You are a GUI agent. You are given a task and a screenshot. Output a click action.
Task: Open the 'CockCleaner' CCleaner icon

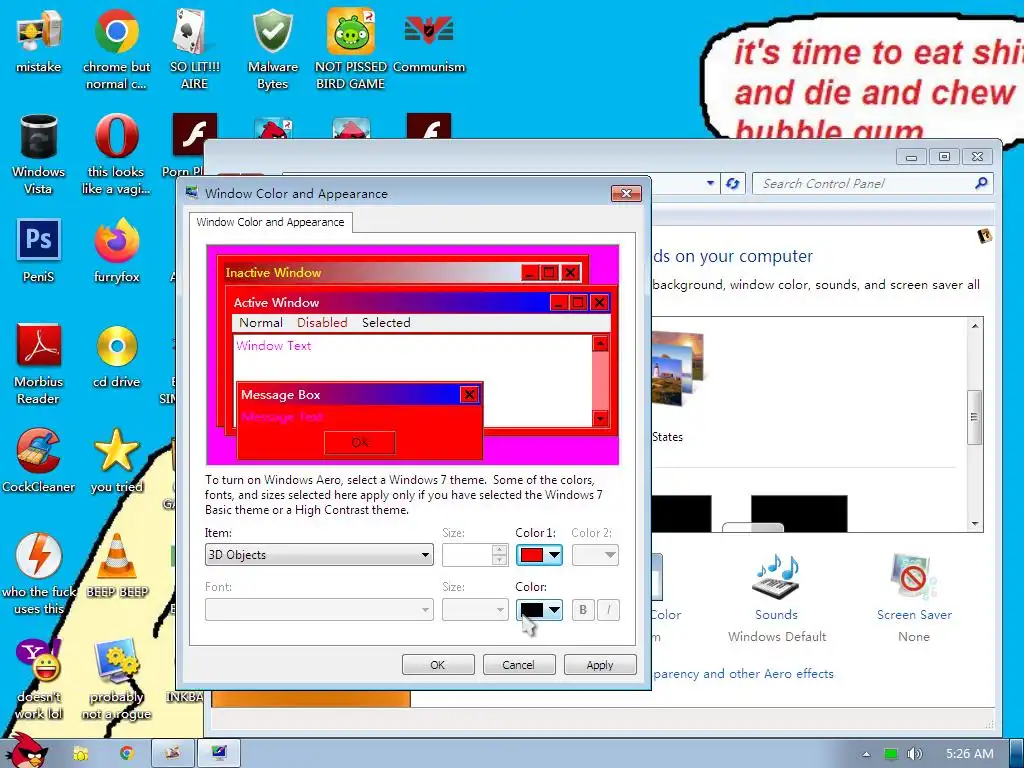39,451
